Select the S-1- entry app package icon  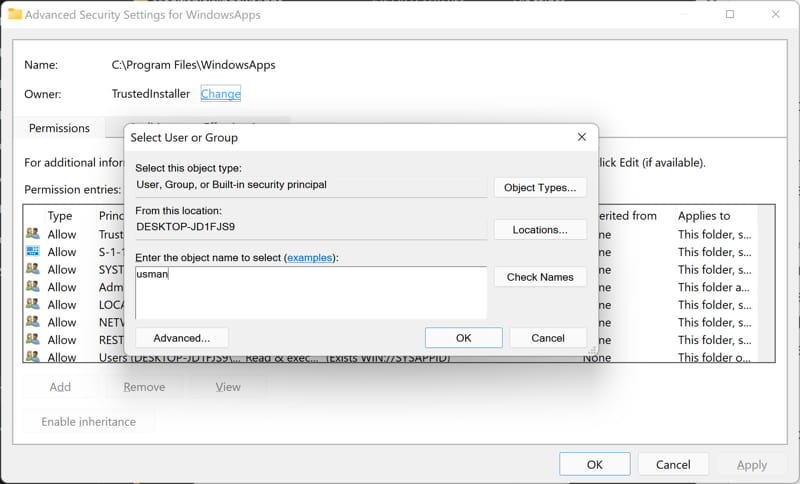click(x=33, y=251)
